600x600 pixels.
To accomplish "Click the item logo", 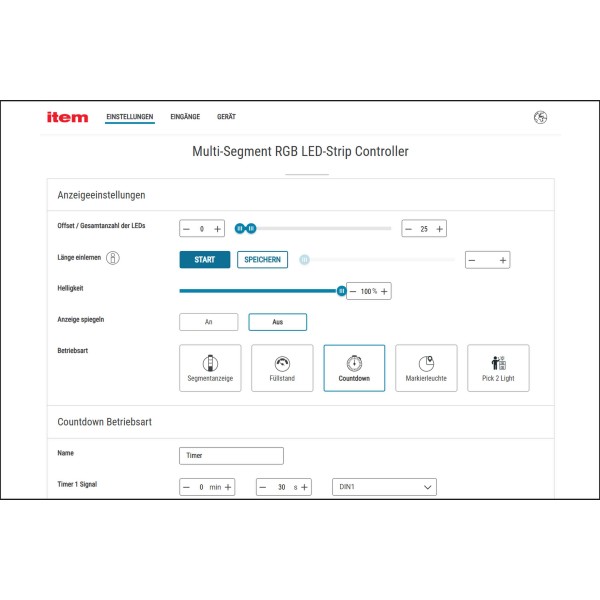I will point(67,117).
